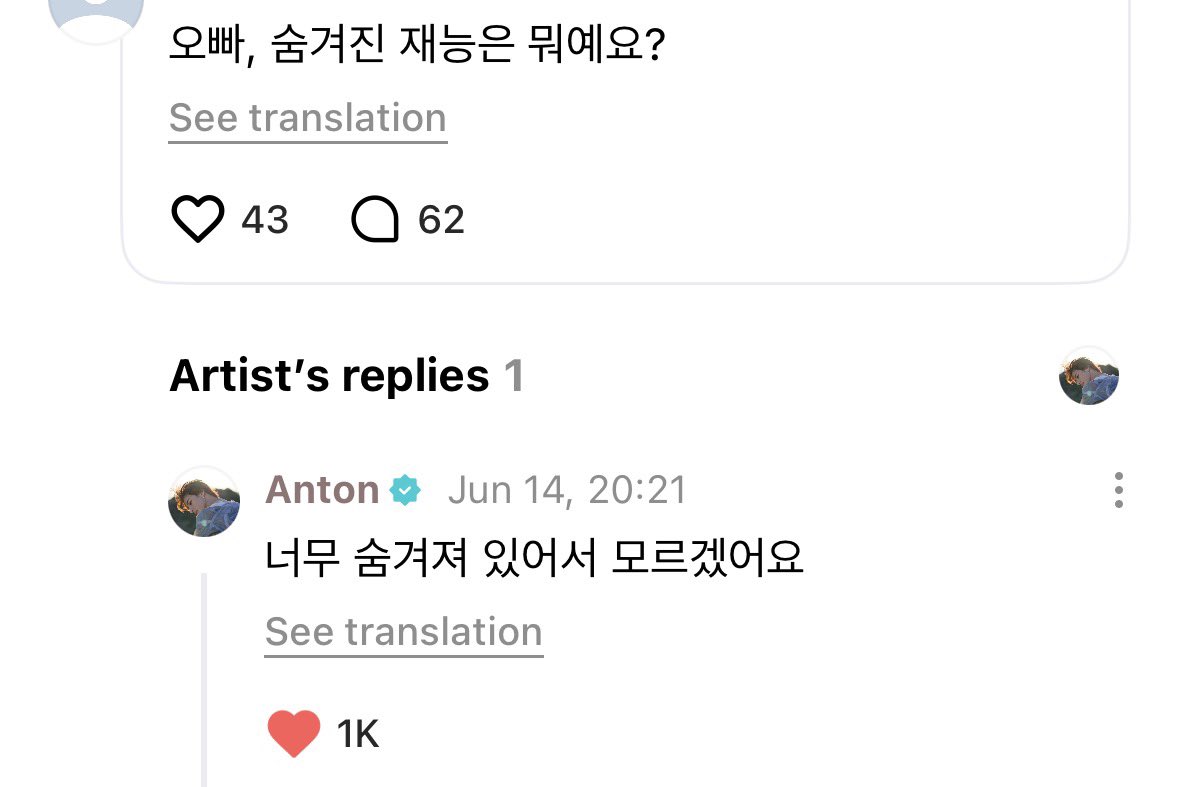Select Anton's Korean reply text
1179x787 pixels.
pyautogui.click(x=535, y=558)
